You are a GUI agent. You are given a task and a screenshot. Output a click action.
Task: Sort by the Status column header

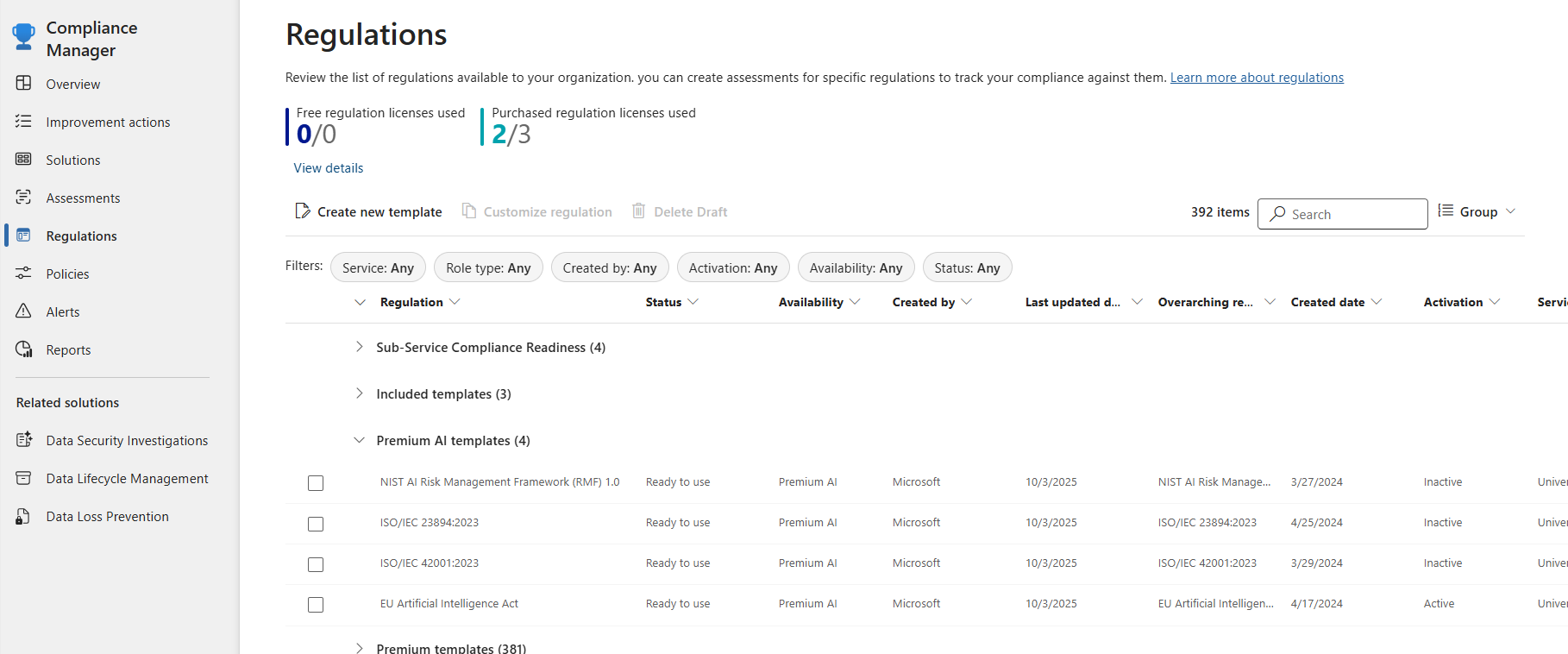tap(672, 302)
